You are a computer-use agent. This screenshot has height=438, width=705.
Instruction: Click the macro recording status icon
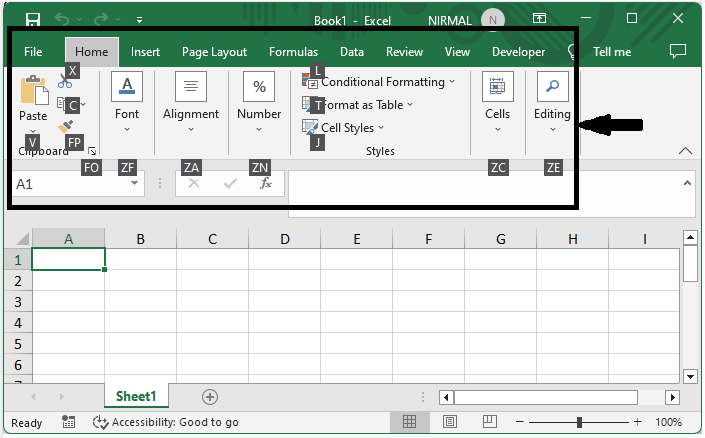click(68, 422)
